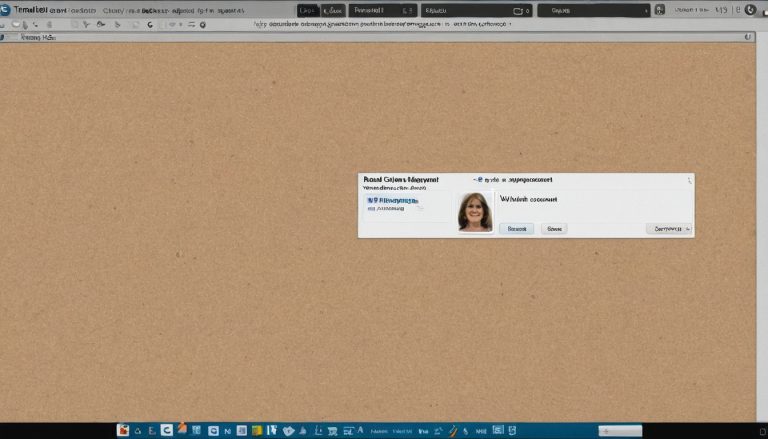Click the highlighted button beside the profile photo
The width and height of the screenshot is (768, 439).
click(x=516, y=229)
